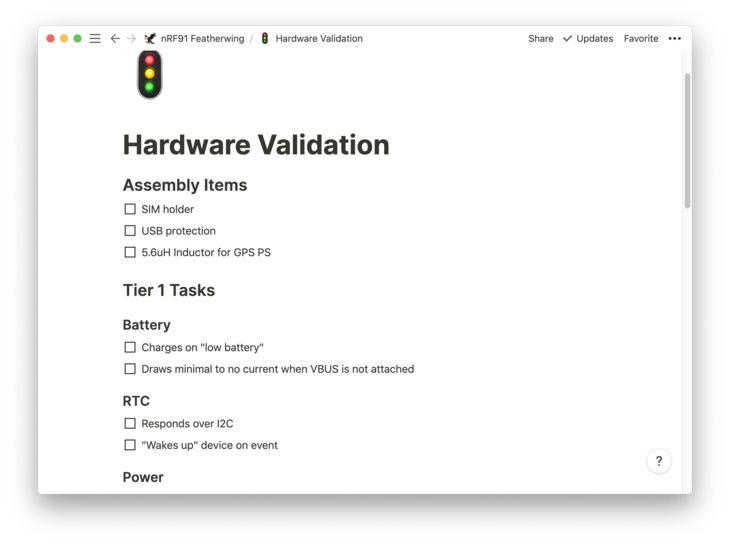730x544 pixels.
Task: Open the three-dot page options menu
Action: tap(675, 39)
